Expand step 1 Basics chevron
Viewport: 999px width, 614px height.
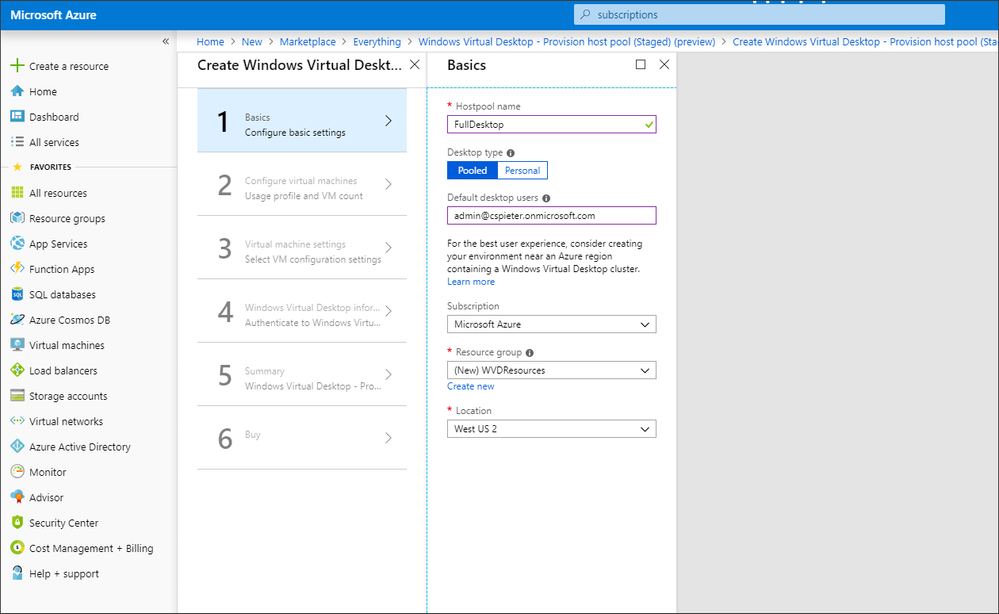click(x=388, y=120)
